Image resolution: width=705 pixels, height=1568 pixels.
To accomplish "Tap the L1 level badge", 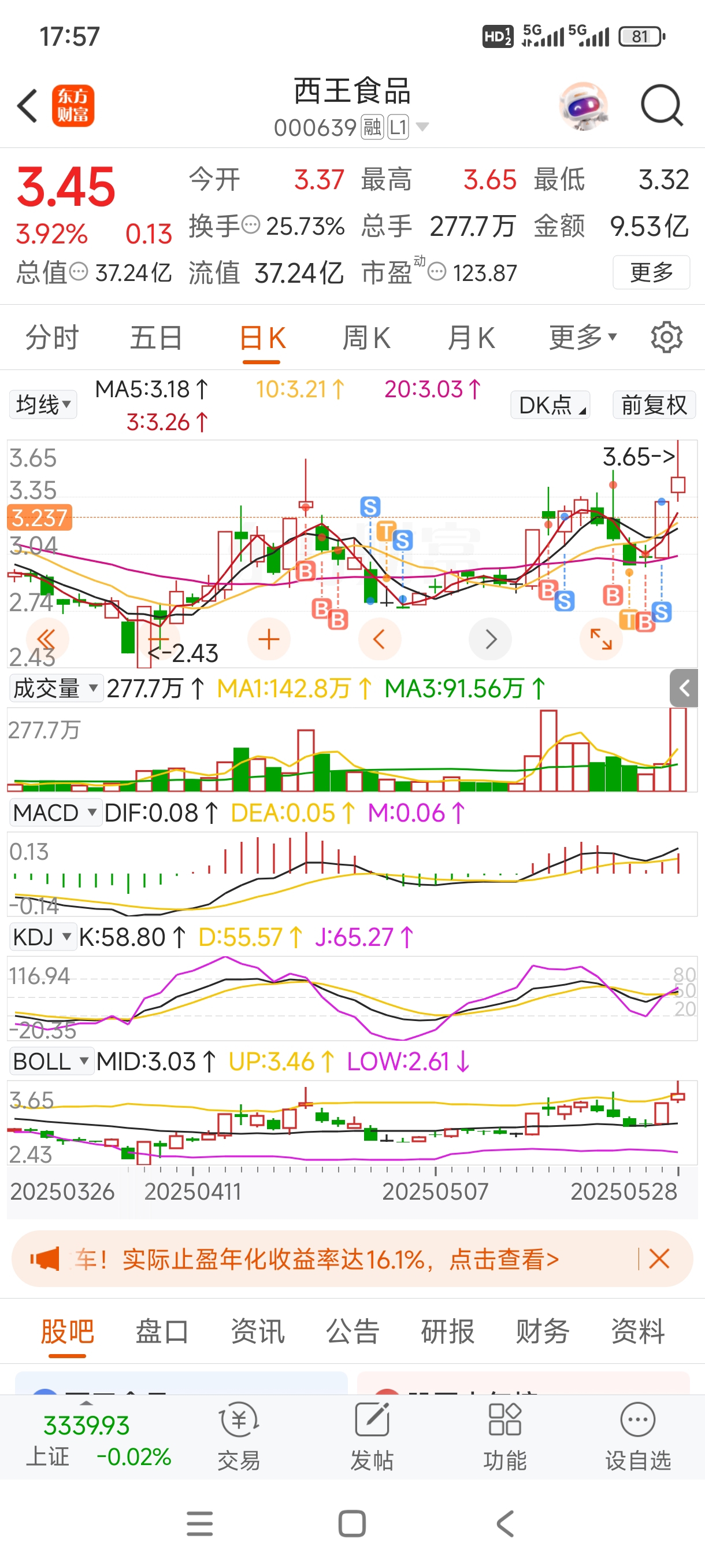I will [398, 128].
